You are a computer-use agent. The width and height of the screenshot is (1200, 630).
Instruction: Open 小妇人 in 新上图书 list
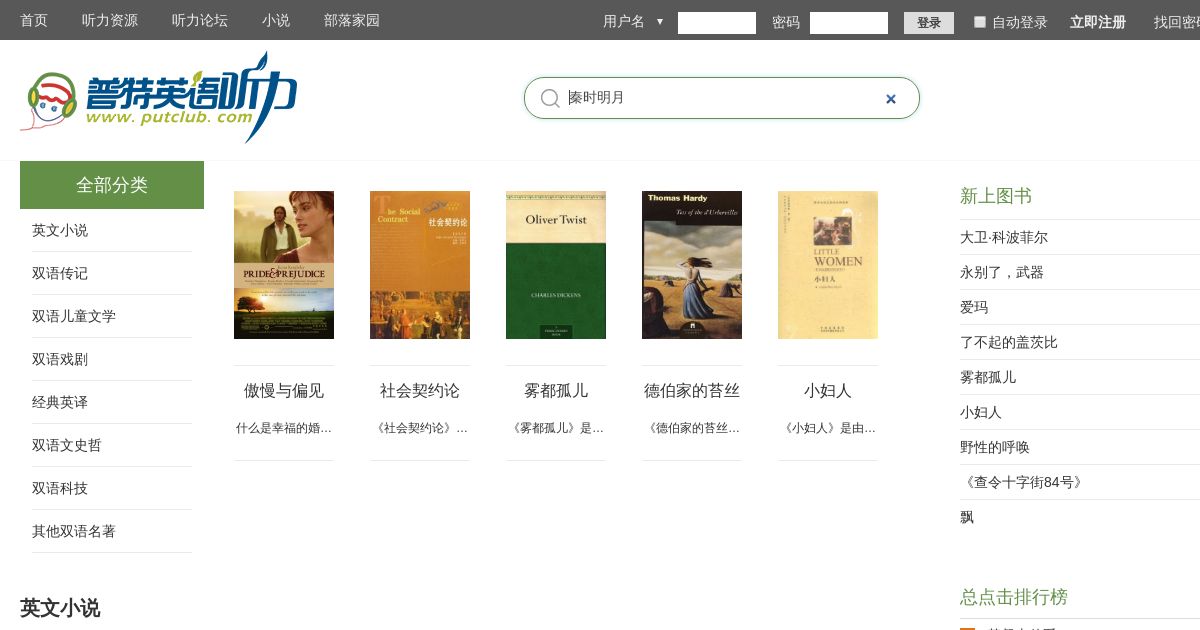tap(981, 412)
